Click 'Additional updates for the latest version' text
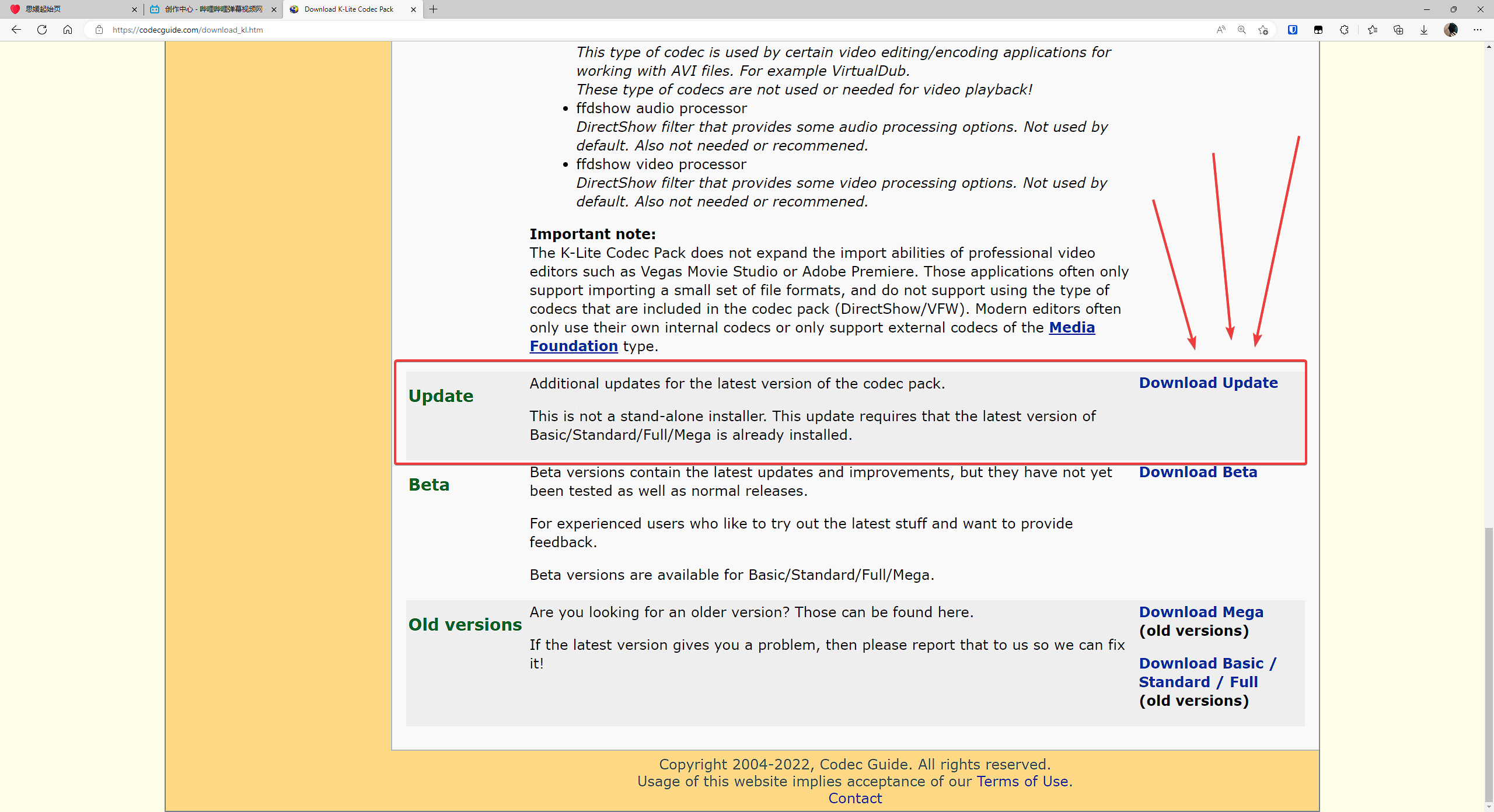 tap(737, 383)
